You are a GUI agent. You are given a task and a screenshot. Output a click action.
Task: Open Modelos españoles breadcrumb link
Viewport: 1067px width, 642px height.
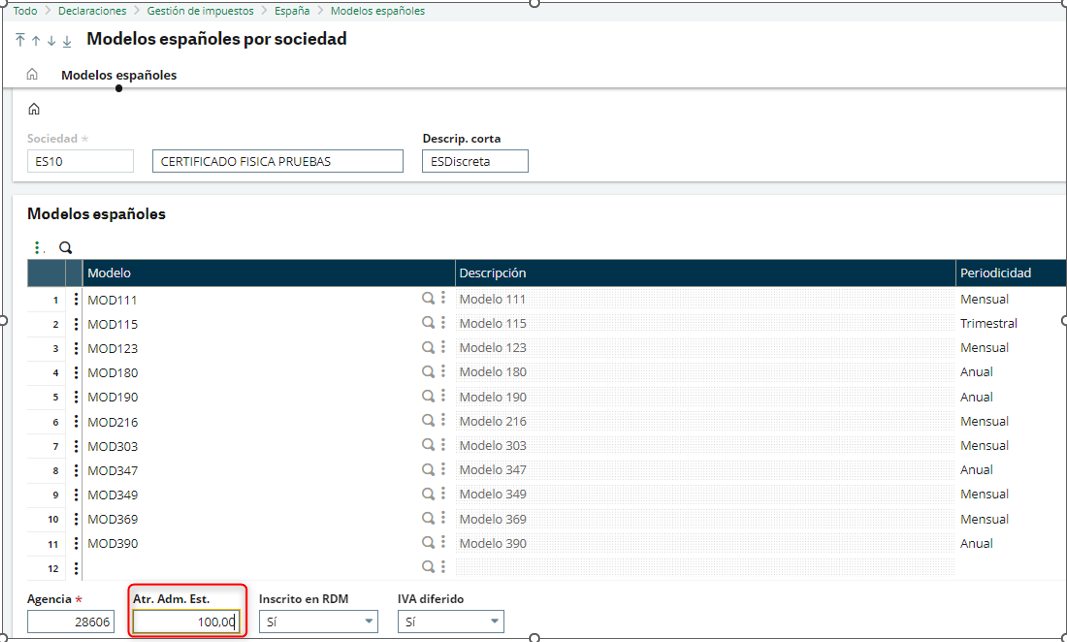[x=378, y=11]
